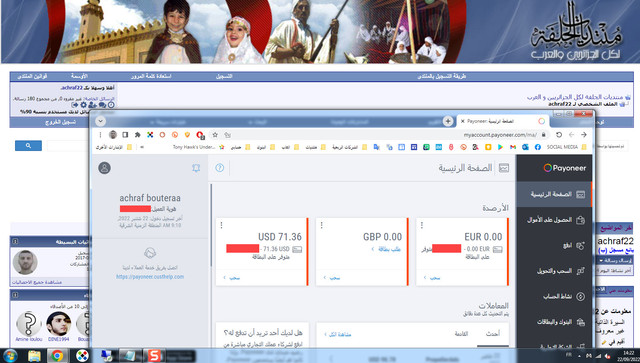Viewport: 640px width, 363px height.
Task: Select 'ادفع' pay item in Payoneer sidebar
Action: pyautogui.click(x=554, y=246)
